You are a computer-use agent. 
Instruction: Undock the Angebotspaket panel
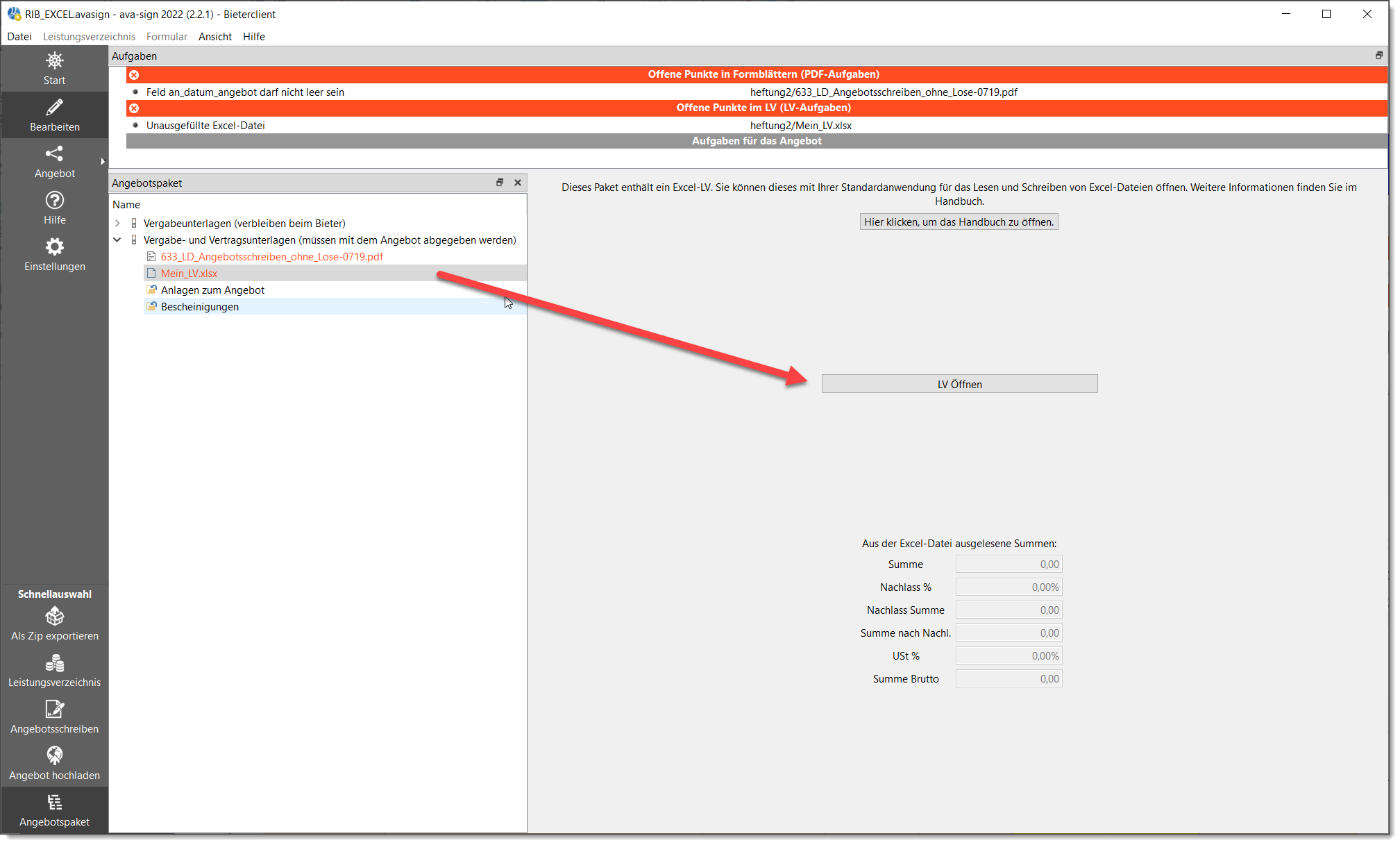click(500, 183)
